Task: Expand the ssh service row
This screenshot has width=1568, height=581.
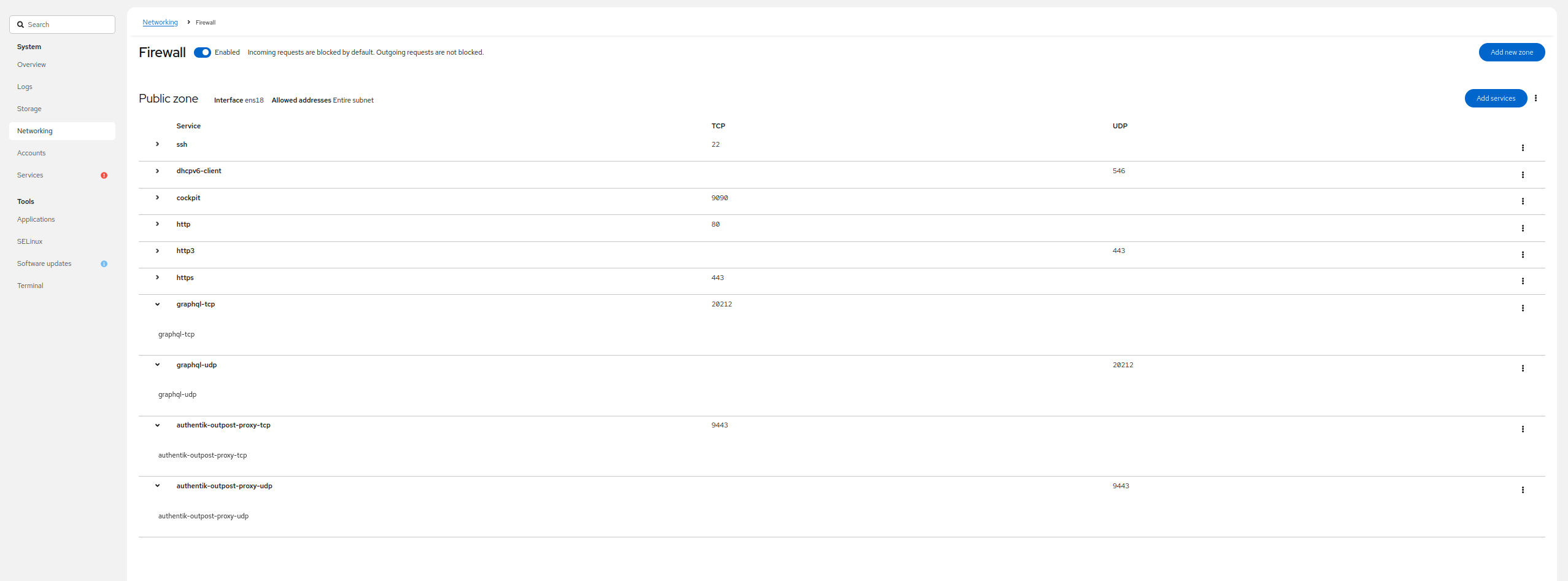Action: coord(158,144)
